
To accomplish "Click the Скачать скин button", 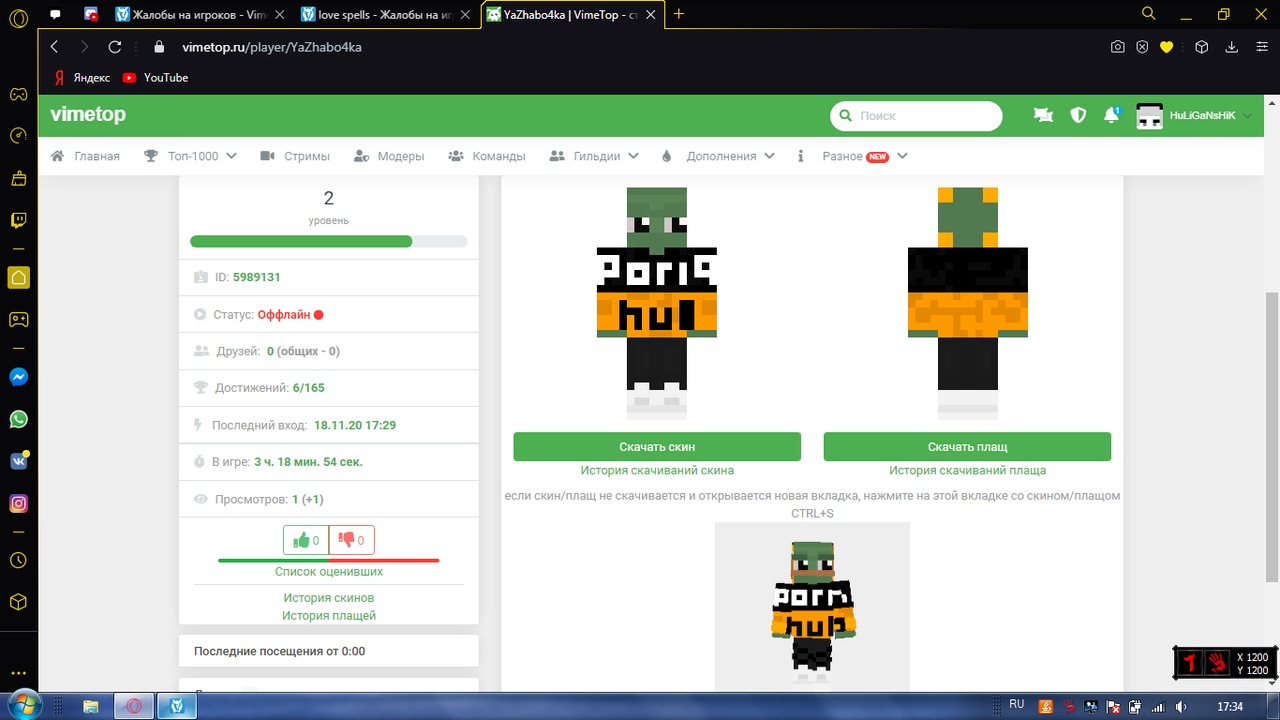I will tap(657, 447).
